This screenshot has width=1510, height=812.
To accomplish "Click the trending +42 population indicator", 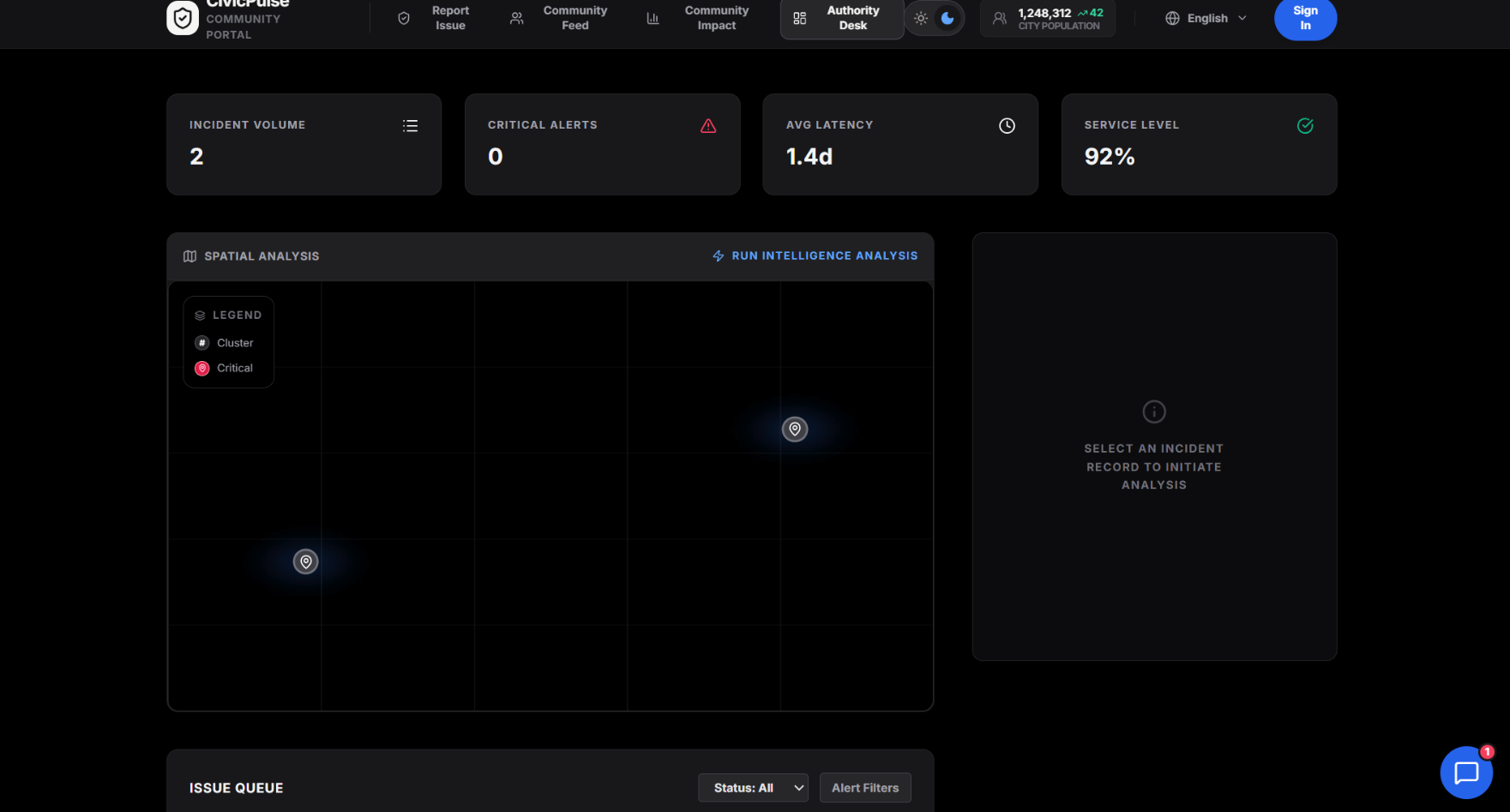I will pos(1091,13).
